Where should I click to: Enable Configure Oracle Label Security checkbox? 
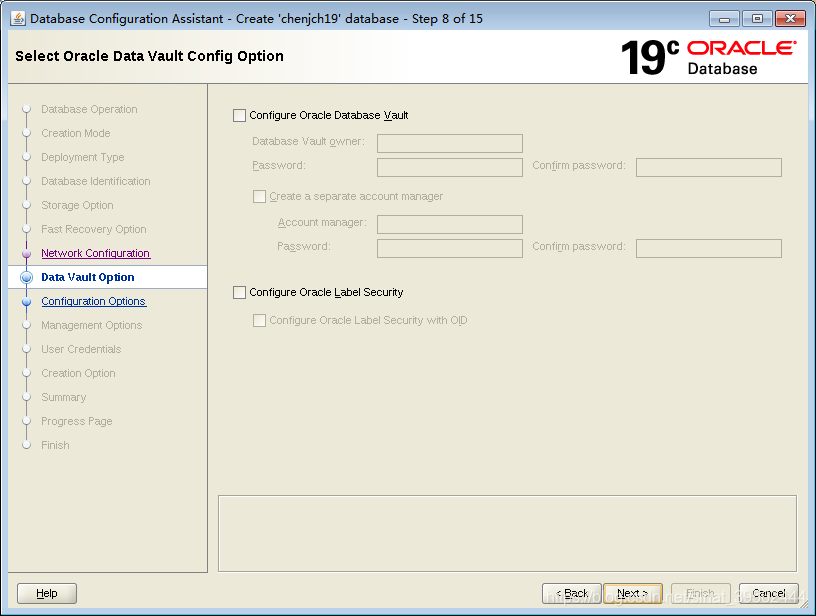point(239,292)
